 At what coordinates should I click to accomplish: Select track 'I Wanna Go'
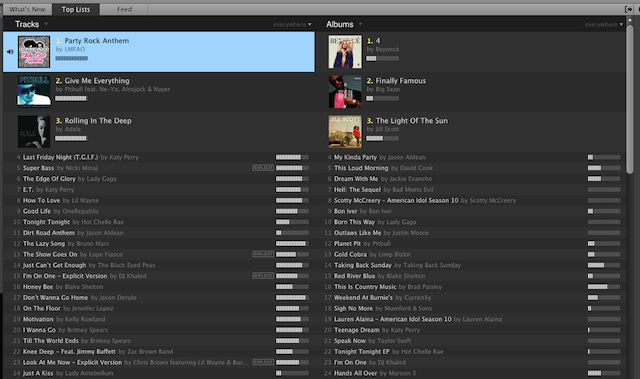click(x=39, y=330)
